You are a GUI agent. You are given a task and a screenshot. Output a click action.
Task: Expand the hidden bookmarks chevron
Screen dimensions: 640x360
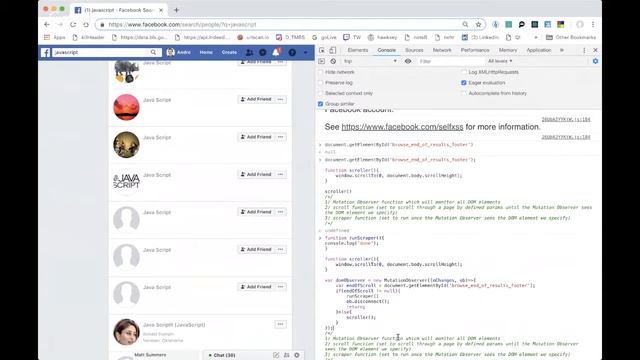[536, 37]
